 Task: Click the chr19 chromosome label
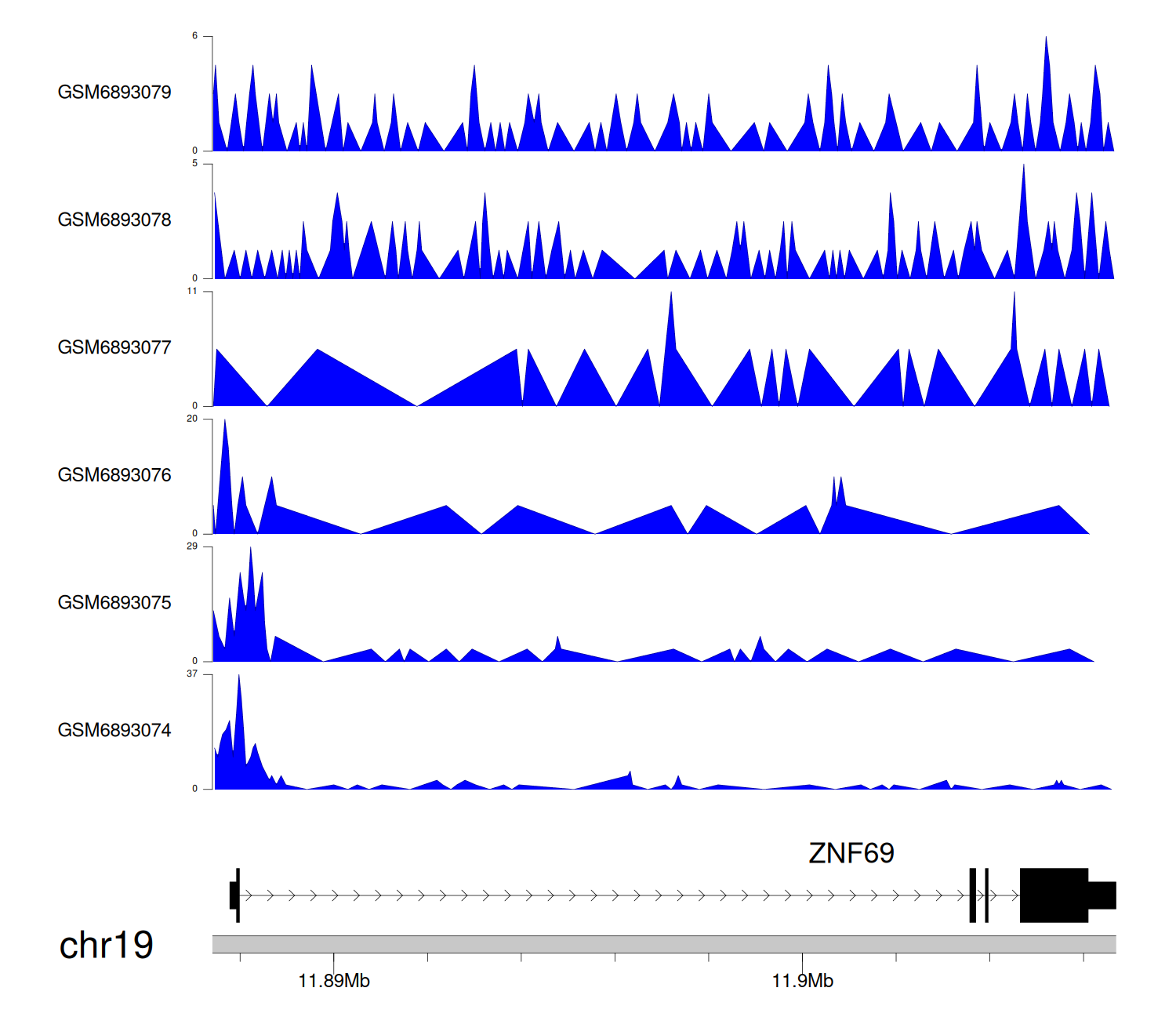(x=106, y=946)
